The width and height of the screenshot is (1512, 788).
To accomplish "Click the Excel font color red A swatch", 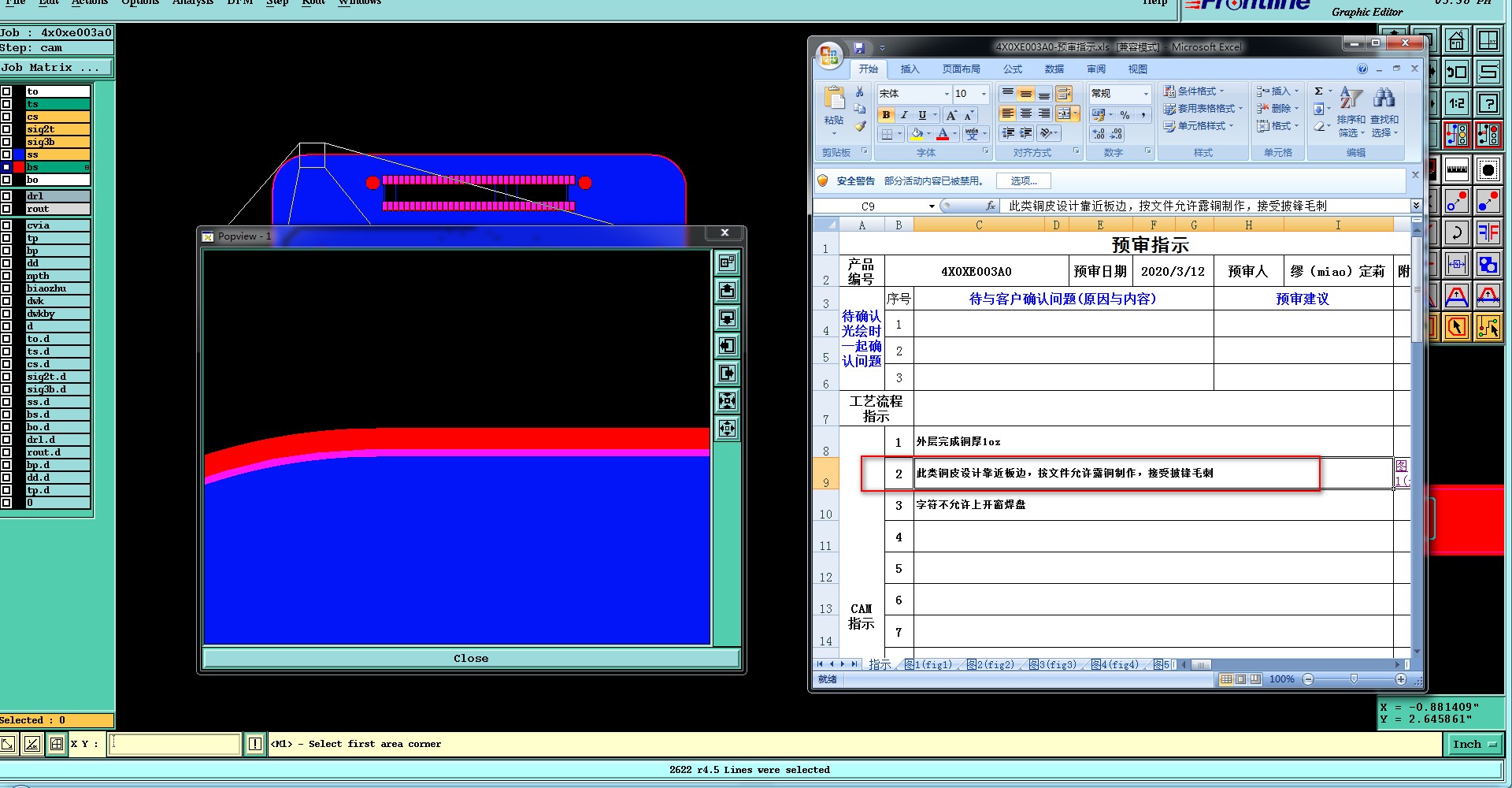I will 943,134.
